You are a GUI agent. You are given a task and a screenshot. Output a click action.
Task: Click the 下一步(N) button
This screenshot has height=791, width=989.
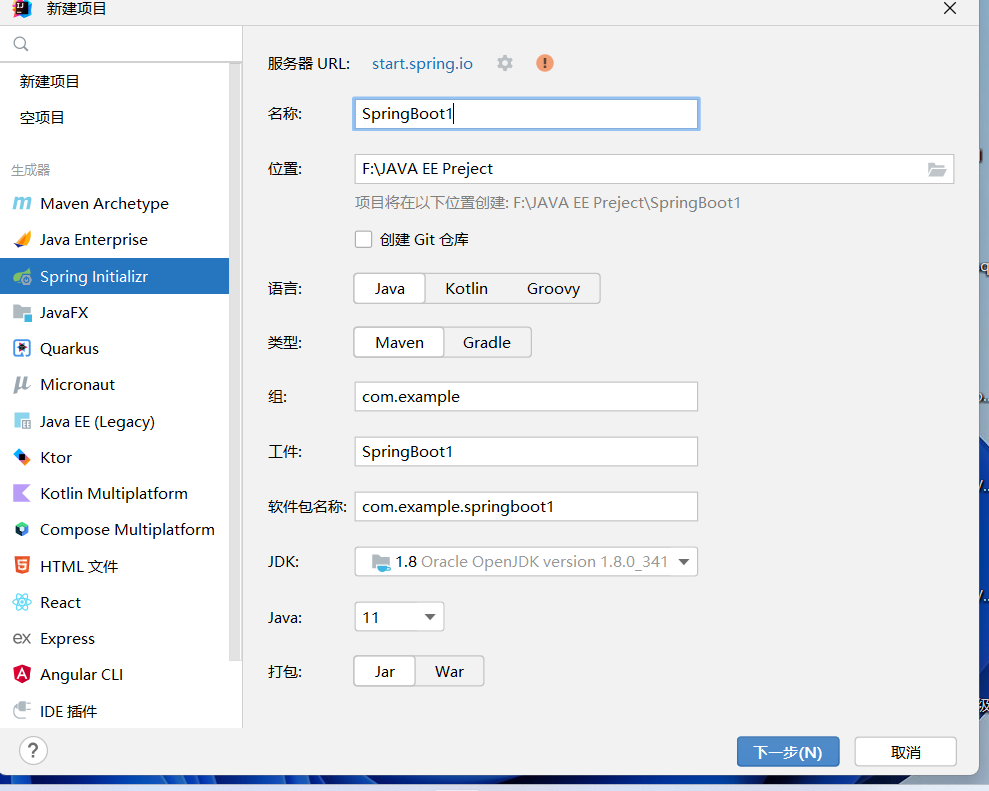click(788, 751)
